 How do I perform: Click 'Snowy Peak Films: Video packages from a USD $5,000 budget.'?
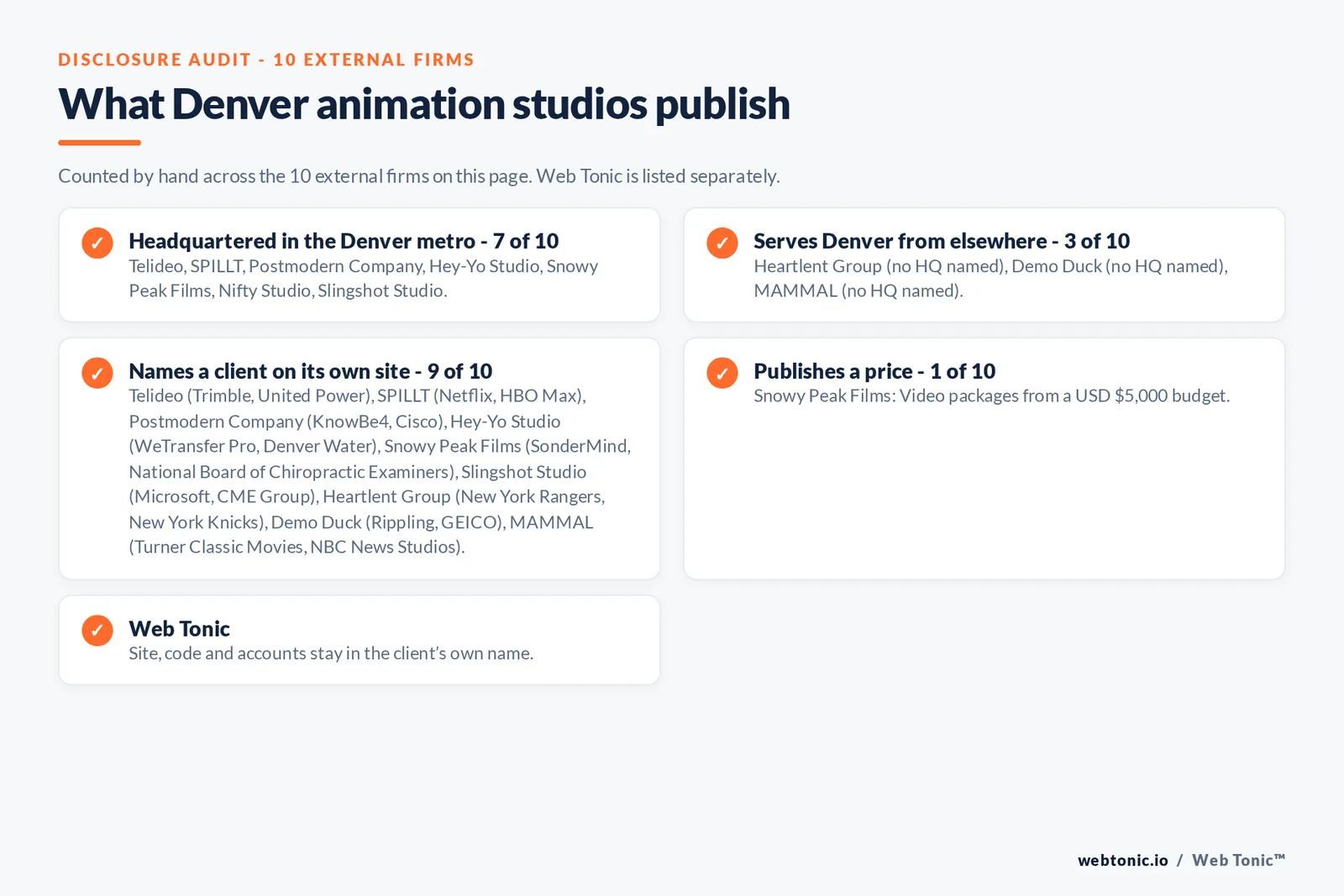992,396
